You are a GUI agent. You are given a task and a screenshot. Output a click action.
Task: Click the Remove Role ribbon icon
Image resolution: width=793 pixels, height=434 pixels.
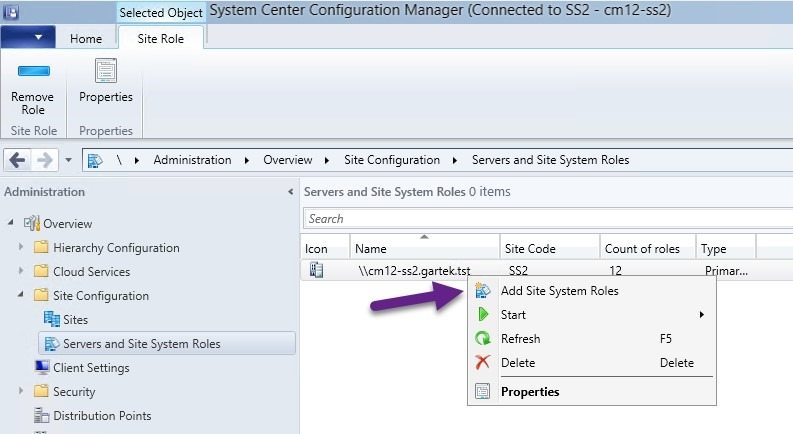point(33,71)
